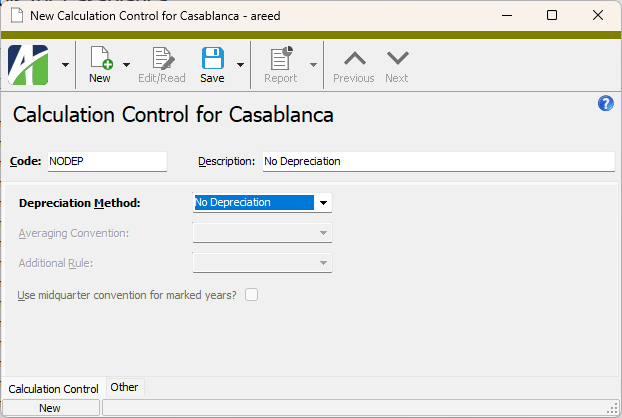Expand the arrow next to New button
This screenshot has width=622, height=418.
click(x=126, y=65)
